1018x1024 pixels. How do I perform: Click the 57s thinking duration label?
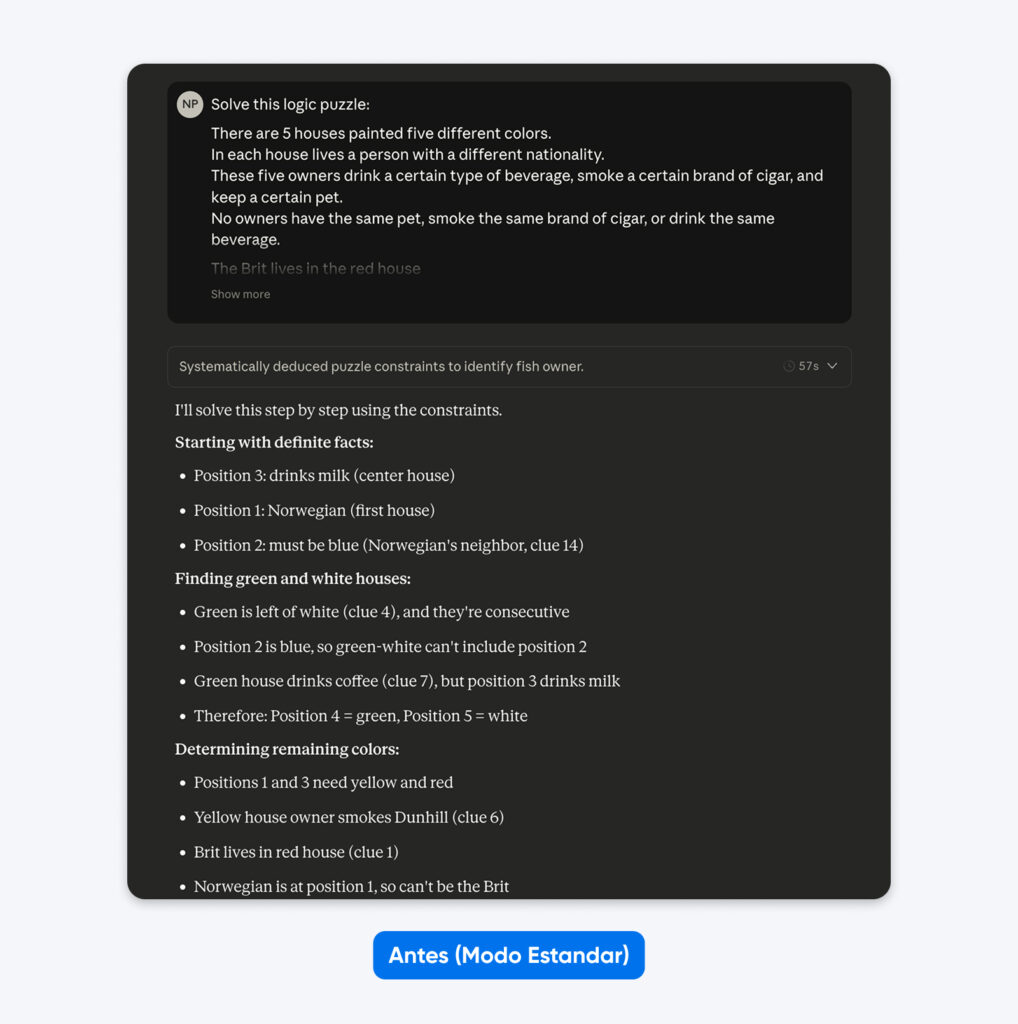point(808,367)
